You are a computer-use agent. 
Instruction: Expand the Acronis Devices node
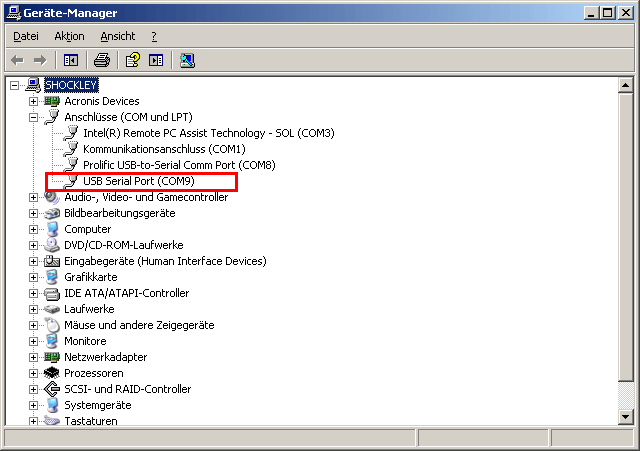pos(33,101)
